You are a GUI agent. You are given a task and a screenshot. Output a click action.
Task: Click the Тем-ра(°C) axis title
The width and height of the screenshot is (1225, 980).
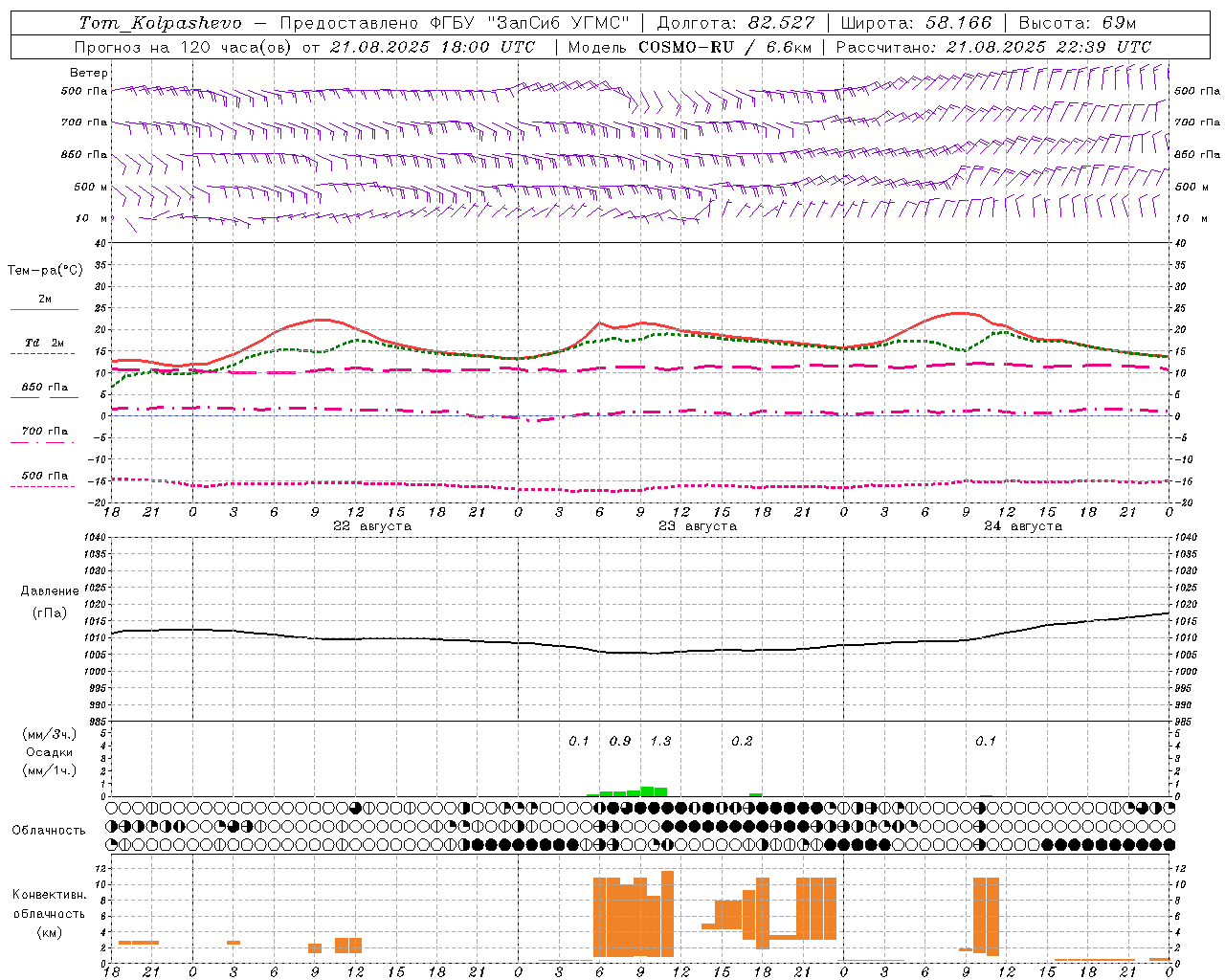[45, 271]
